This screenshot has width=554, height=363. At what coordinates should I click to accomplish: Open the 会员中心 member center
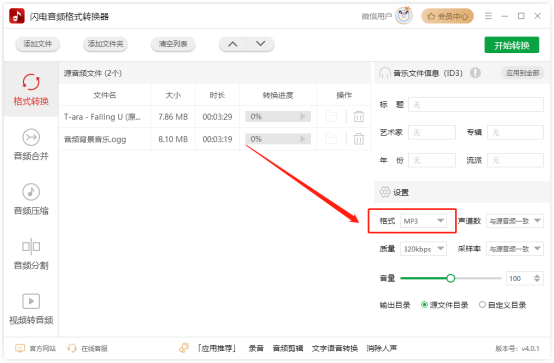[x=447, y=16]
